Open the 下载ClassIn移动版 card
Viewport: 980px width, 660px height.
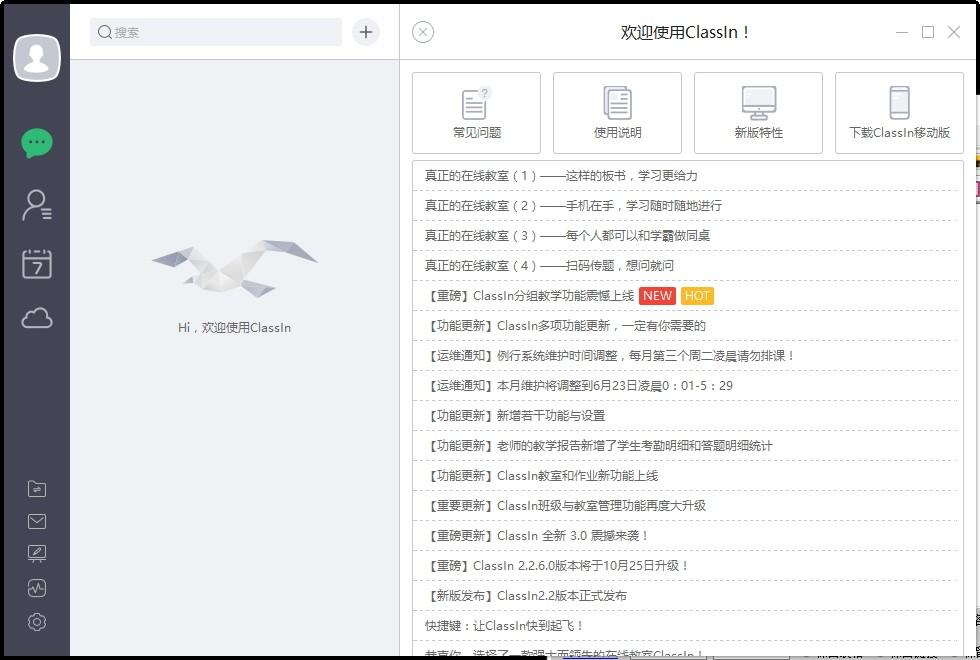pyautogui.click(x=899, y=113)
